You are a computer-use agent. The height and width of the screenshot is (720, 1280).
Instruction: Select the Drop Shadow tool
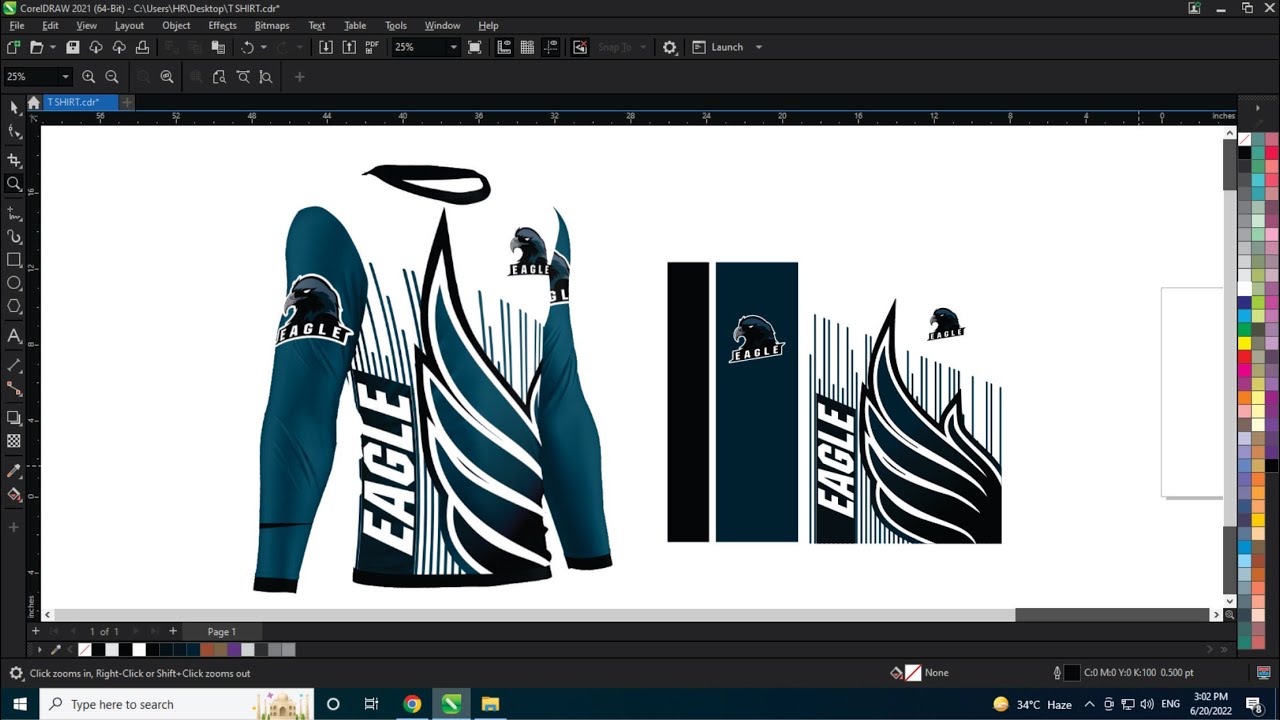pyautogui.click(x=14, y=418)
